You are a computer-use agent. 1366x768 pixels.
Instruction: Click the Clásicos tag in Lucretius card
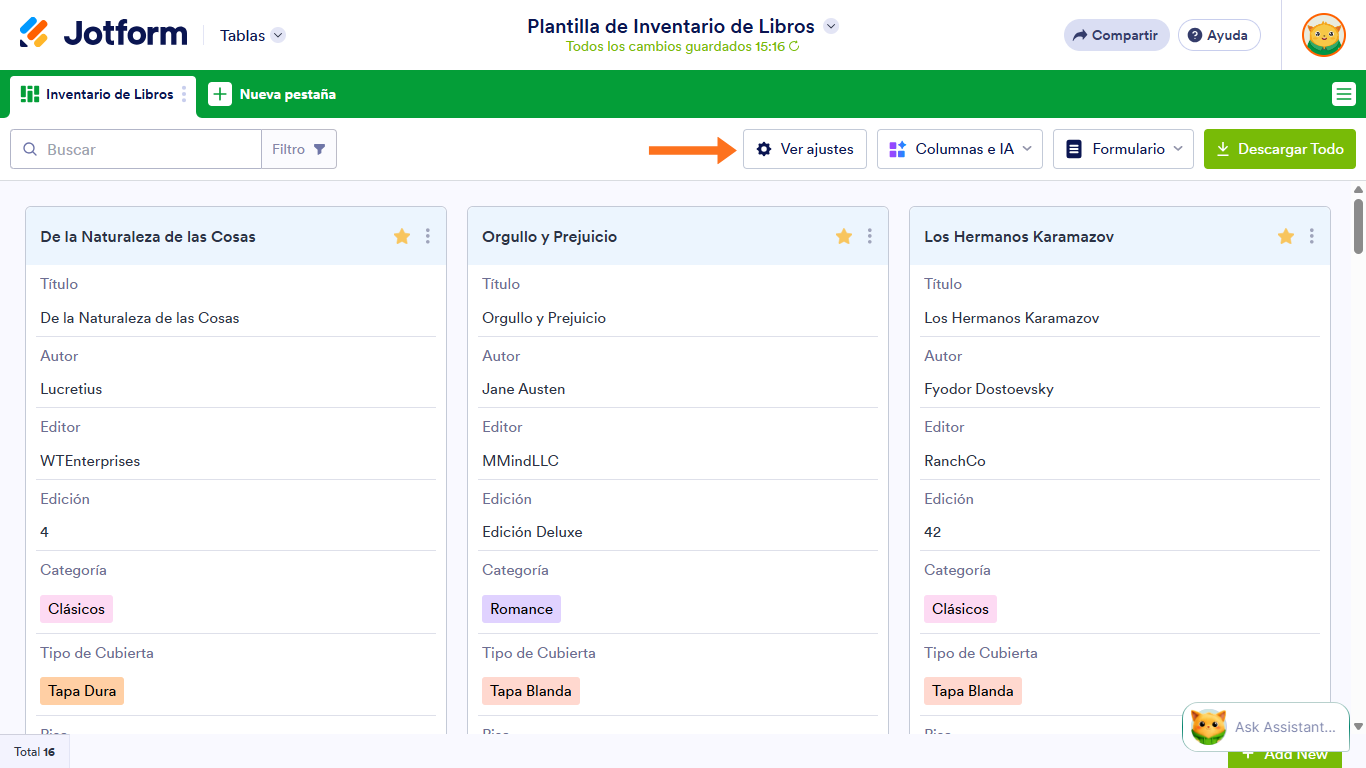tap(77, 609)
